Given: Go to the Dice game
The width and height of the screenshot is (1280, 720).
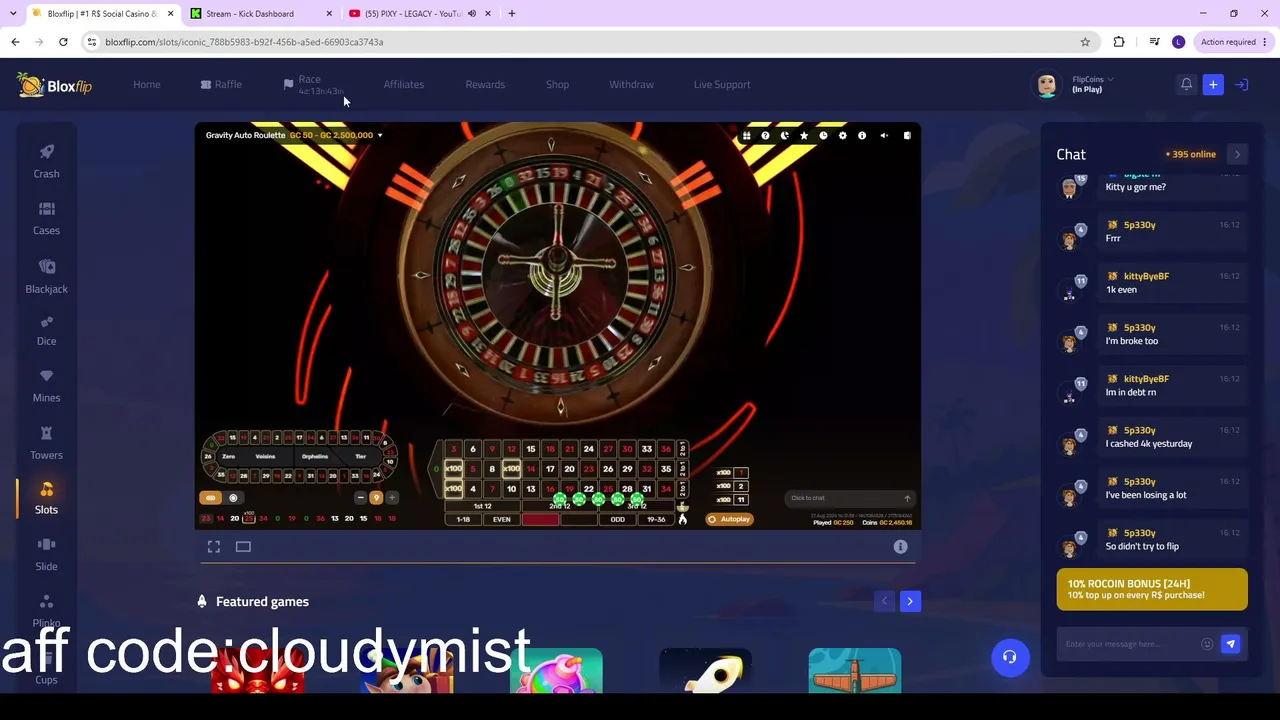Looking at the screenshot, I should (46, 330).
